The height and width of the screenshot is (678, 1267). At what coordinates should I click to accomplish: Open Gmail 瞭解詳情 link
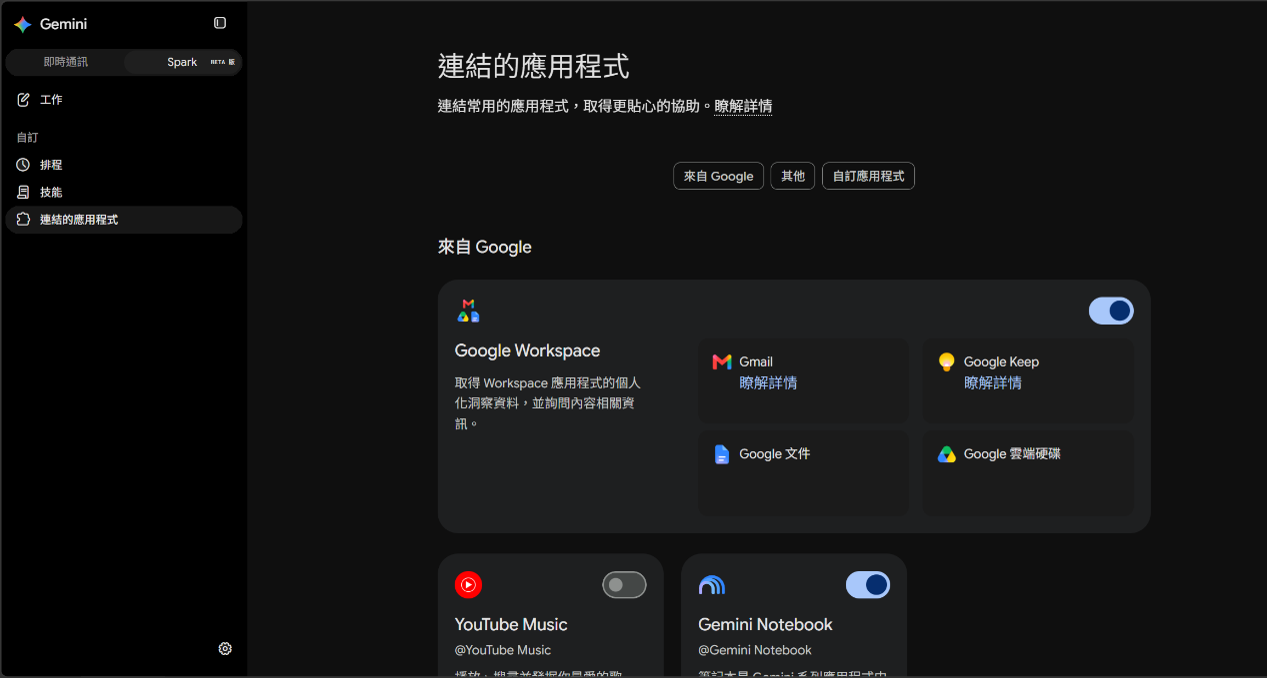click(768, 383)
